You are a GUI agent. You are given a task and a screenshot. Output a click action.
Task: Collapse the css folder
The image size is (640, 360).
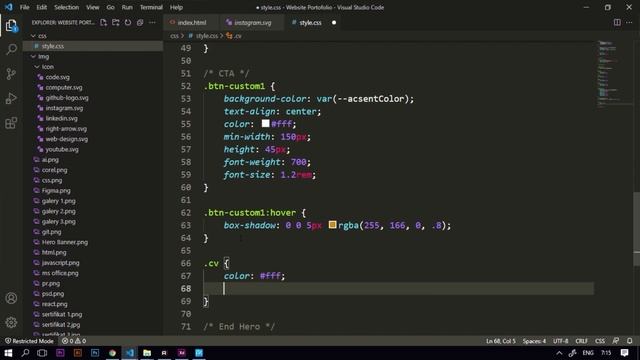click(x=33, y=36)
